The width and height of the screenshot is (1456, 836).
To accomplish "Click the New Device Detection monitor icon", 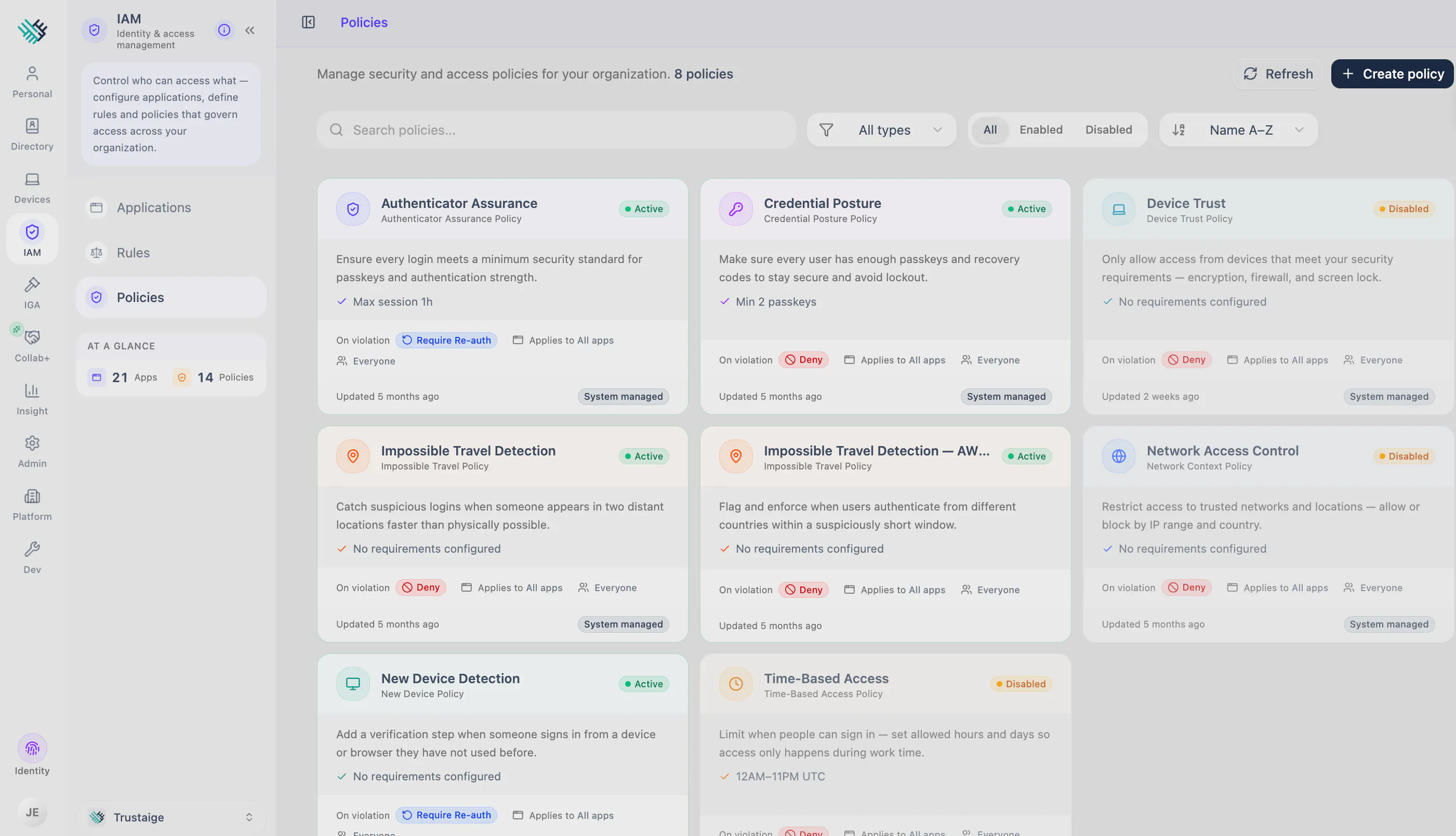I will pyautogui.click(x=353, y=684).
